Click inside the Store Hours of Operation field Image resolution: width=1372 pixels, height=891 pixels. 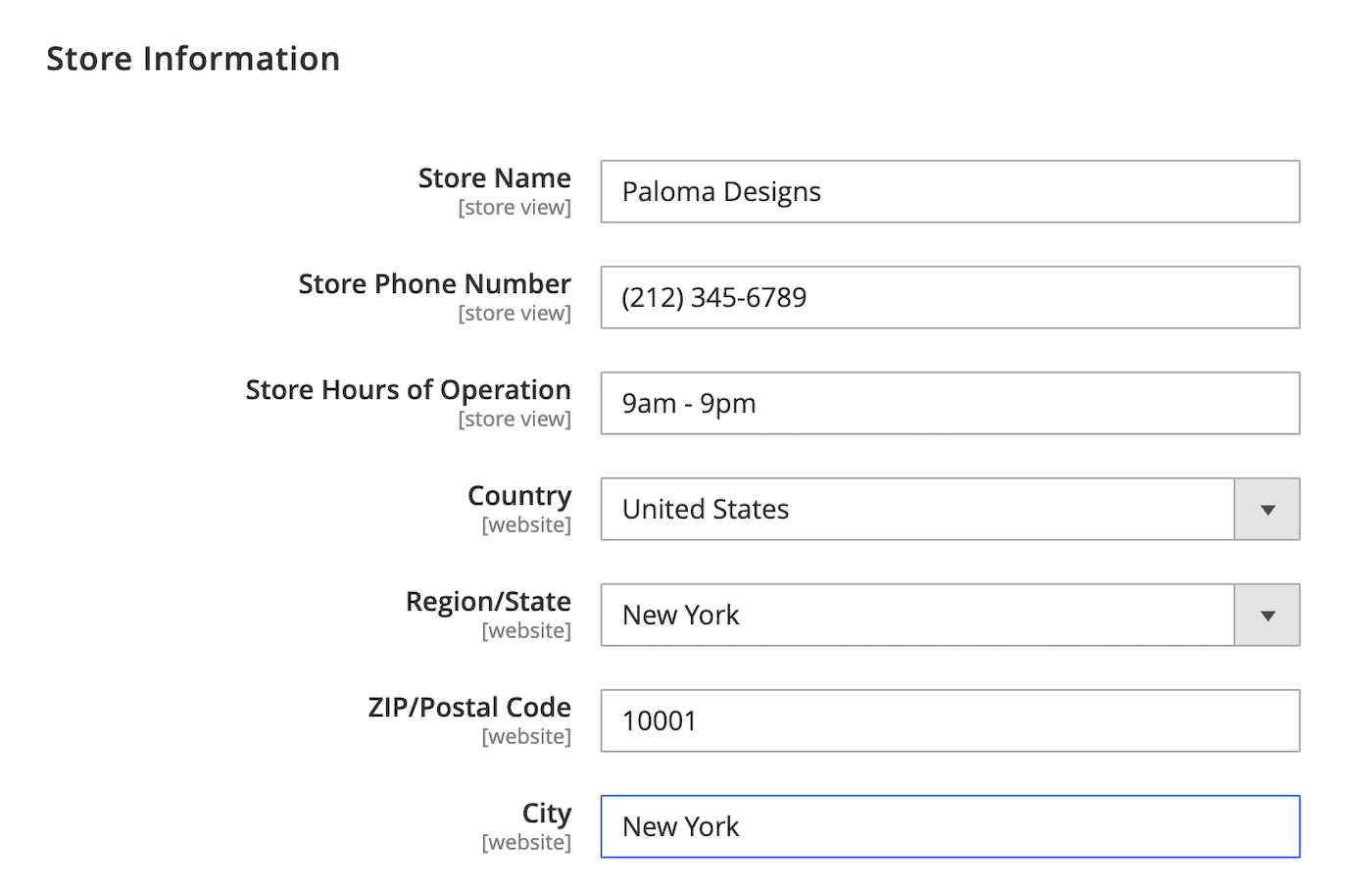tap(949, 403)
